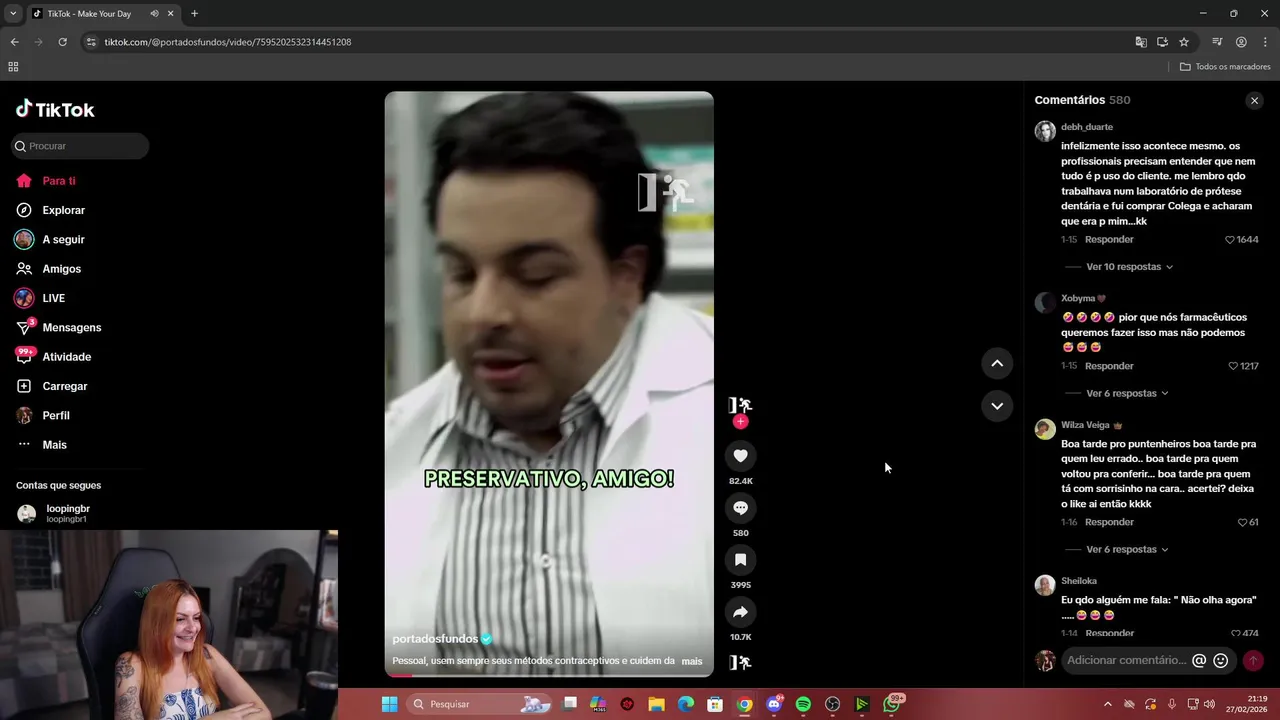Image resolution: width=1280 pixels, height=720 pixels.
Task: Reply to Xobyma's comment
Action: tap(1109, 366)
